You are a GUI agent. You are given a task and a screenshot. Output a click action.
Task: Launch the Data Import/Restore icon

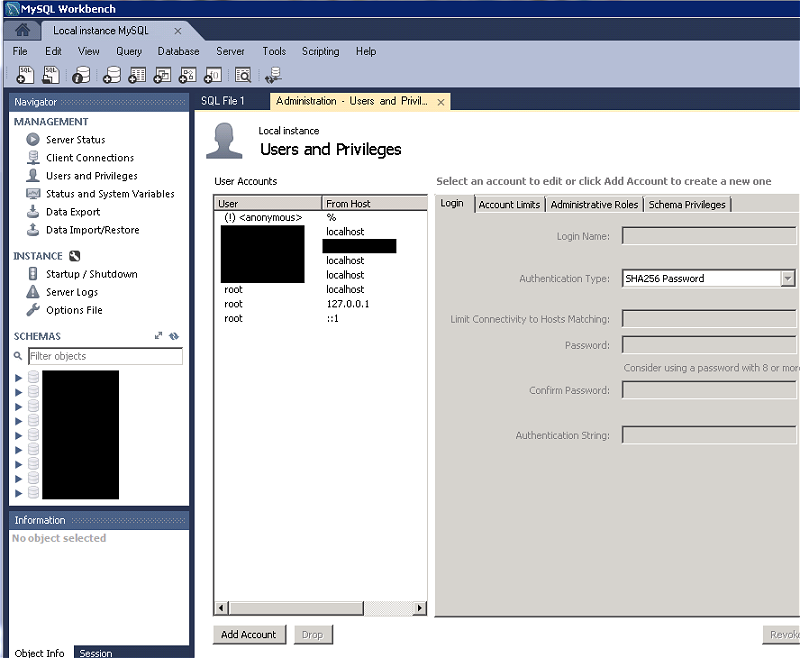[x=33, y=230]
